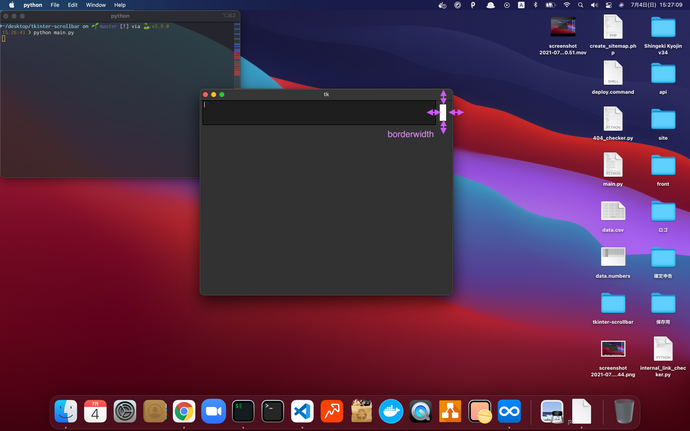The width and height of the screenshot is (690, 431).
Task: Select the screenshot .png file on desktop
Action: (x=613, y=357)
